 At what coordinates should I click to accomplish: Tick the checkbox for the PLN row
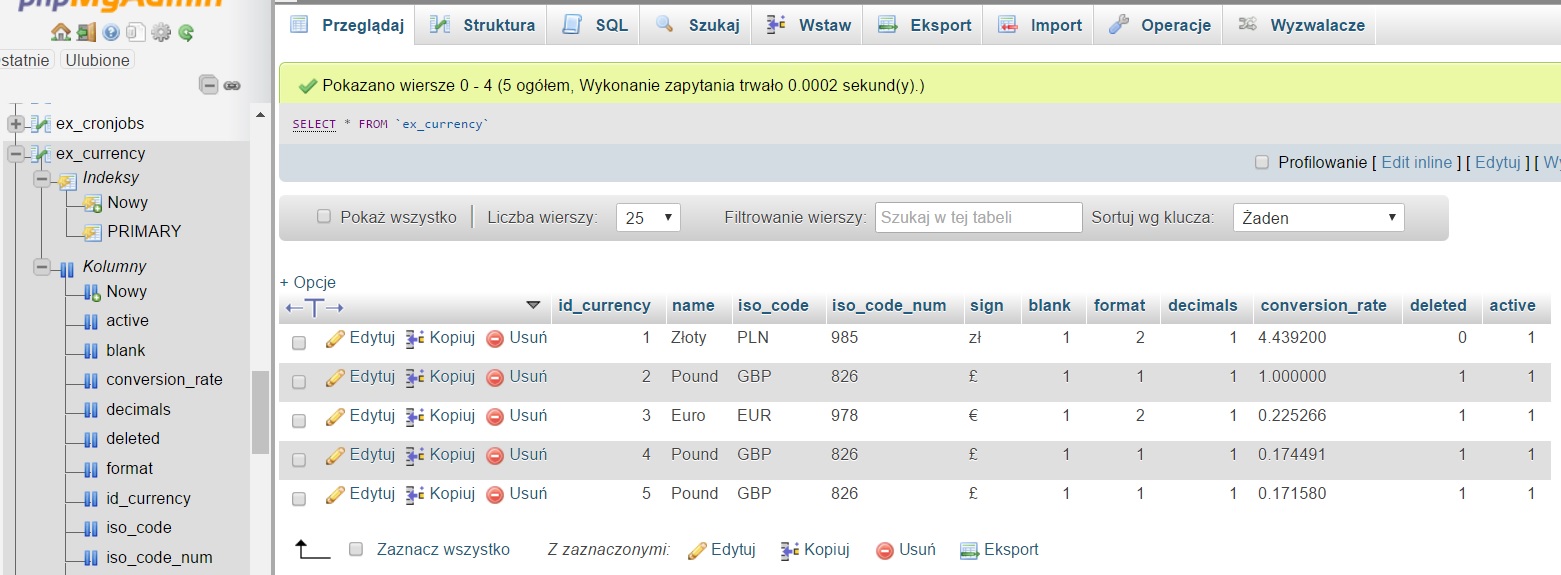(299, 343)
